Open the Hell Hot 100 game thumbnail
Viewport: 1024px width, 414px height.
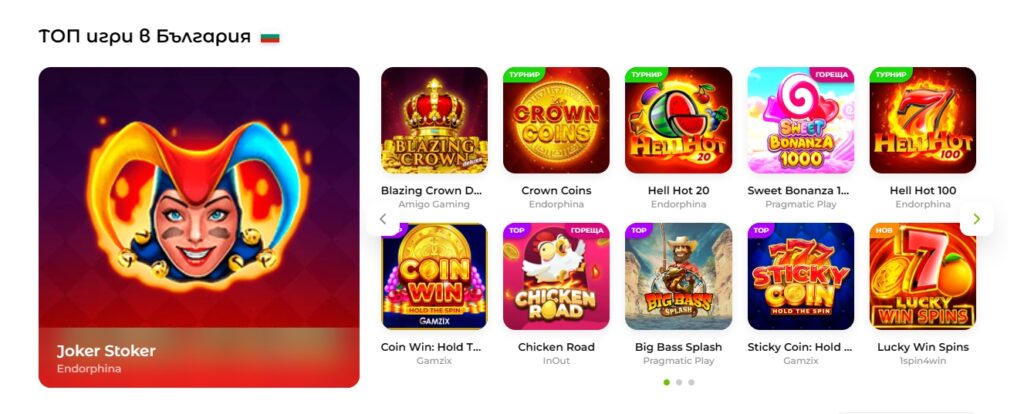pyautogui.click(x=923, y=120)
